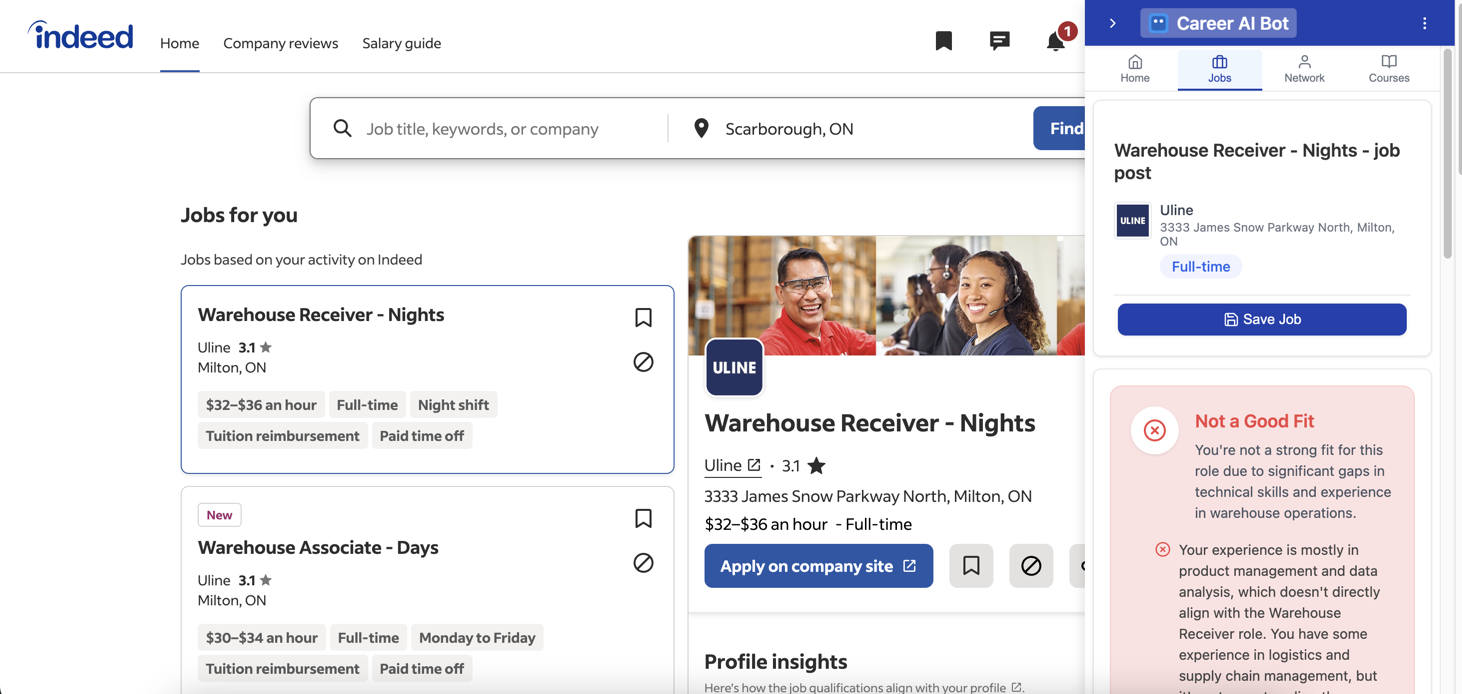Viewport: 1462px width, 694px height.
Task: Open the Home tab in Indeed nav
Action: coord(179,43)
